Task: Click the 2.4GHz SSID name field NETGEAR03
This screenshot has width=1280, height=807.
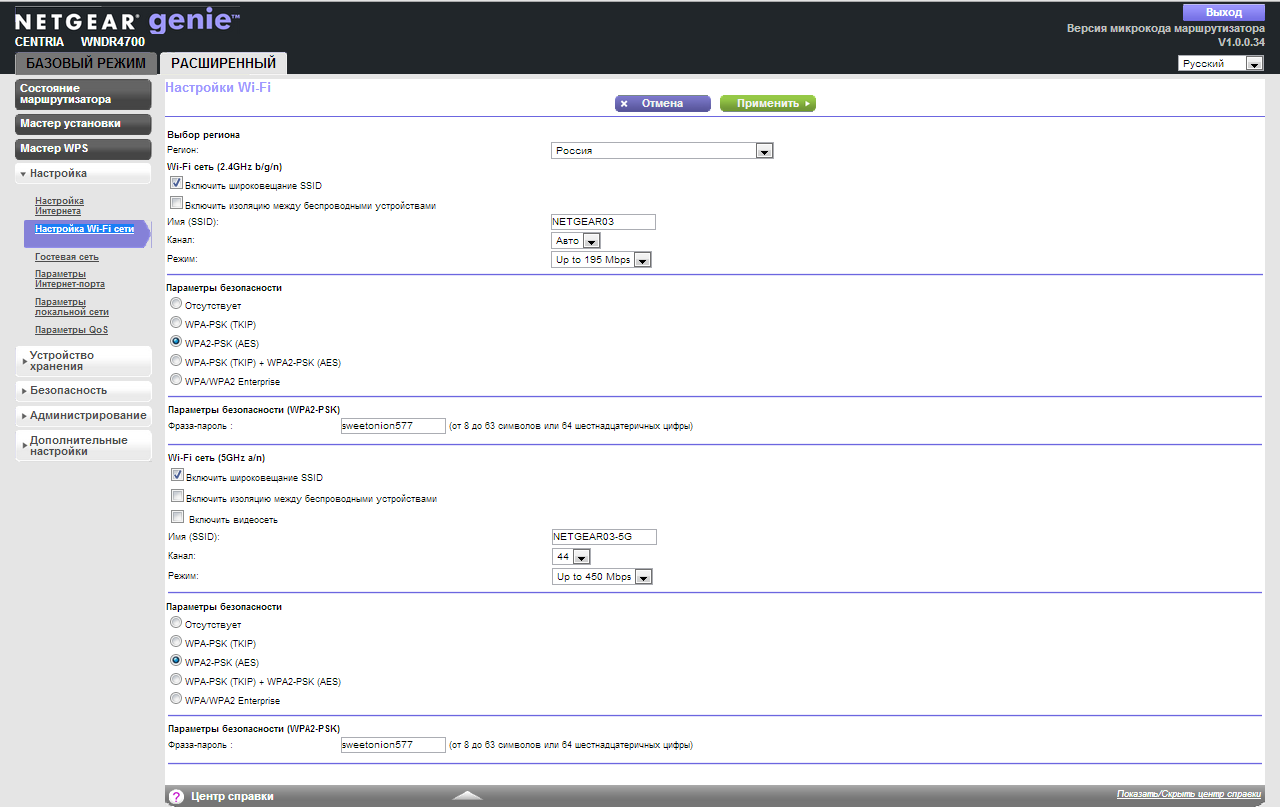Action: click(603, 222)
